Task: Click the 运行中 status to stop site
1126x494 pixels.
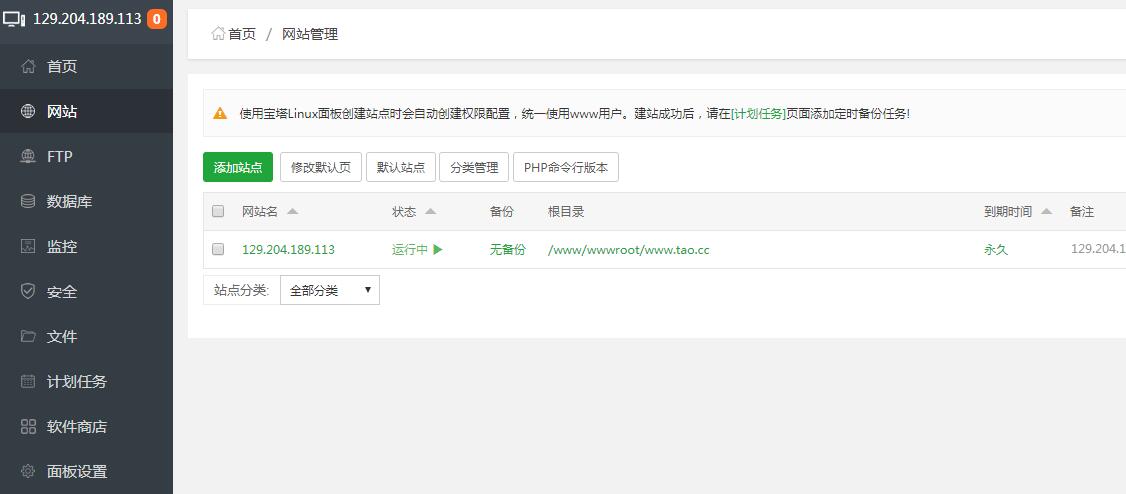Action: [416, 249]
